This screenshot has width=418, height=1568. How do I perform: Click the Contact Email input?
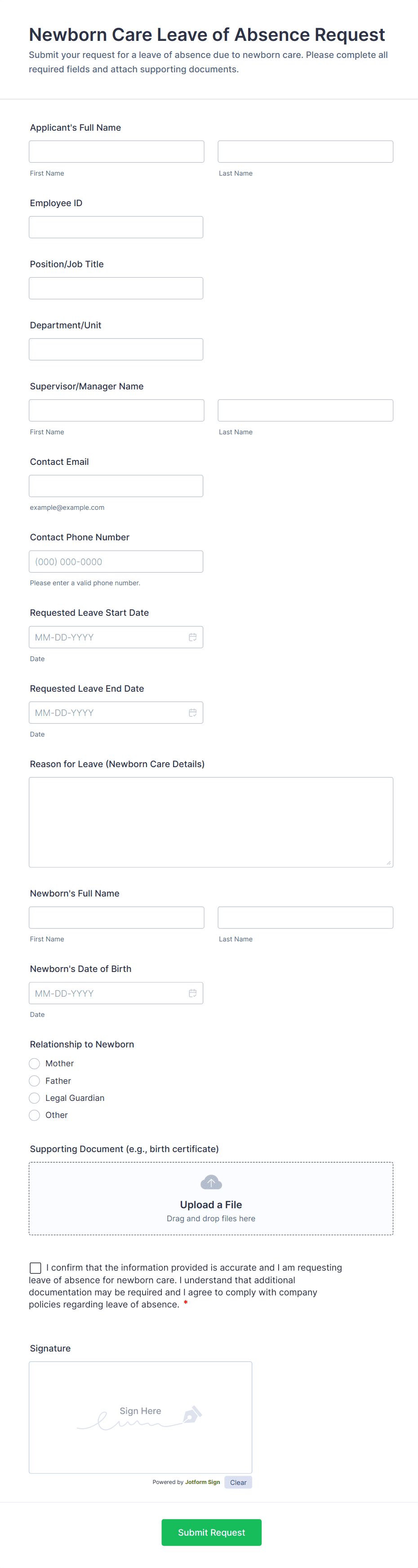click(x=116, y=486)
